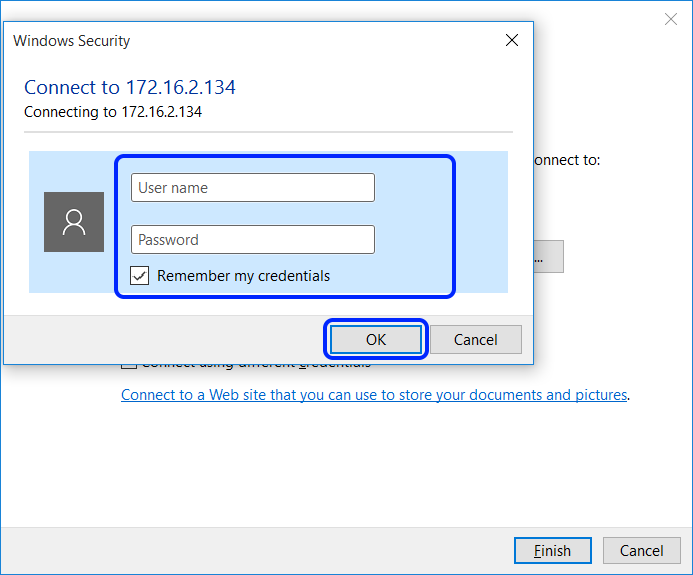Image resolution: width=693 pixels, height=575 pixels.
Task: Click the Remember my credentials label text
Action: pyautogui.click(x=244, y=276)
